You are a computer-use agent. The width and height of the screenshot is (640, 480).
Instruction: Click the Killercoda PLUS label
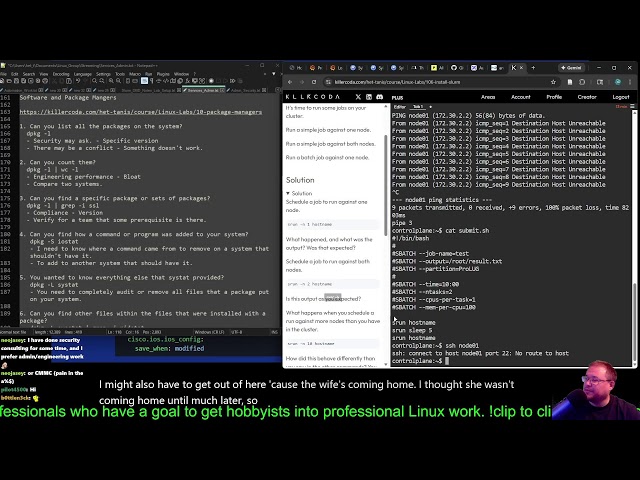[397, 98]
